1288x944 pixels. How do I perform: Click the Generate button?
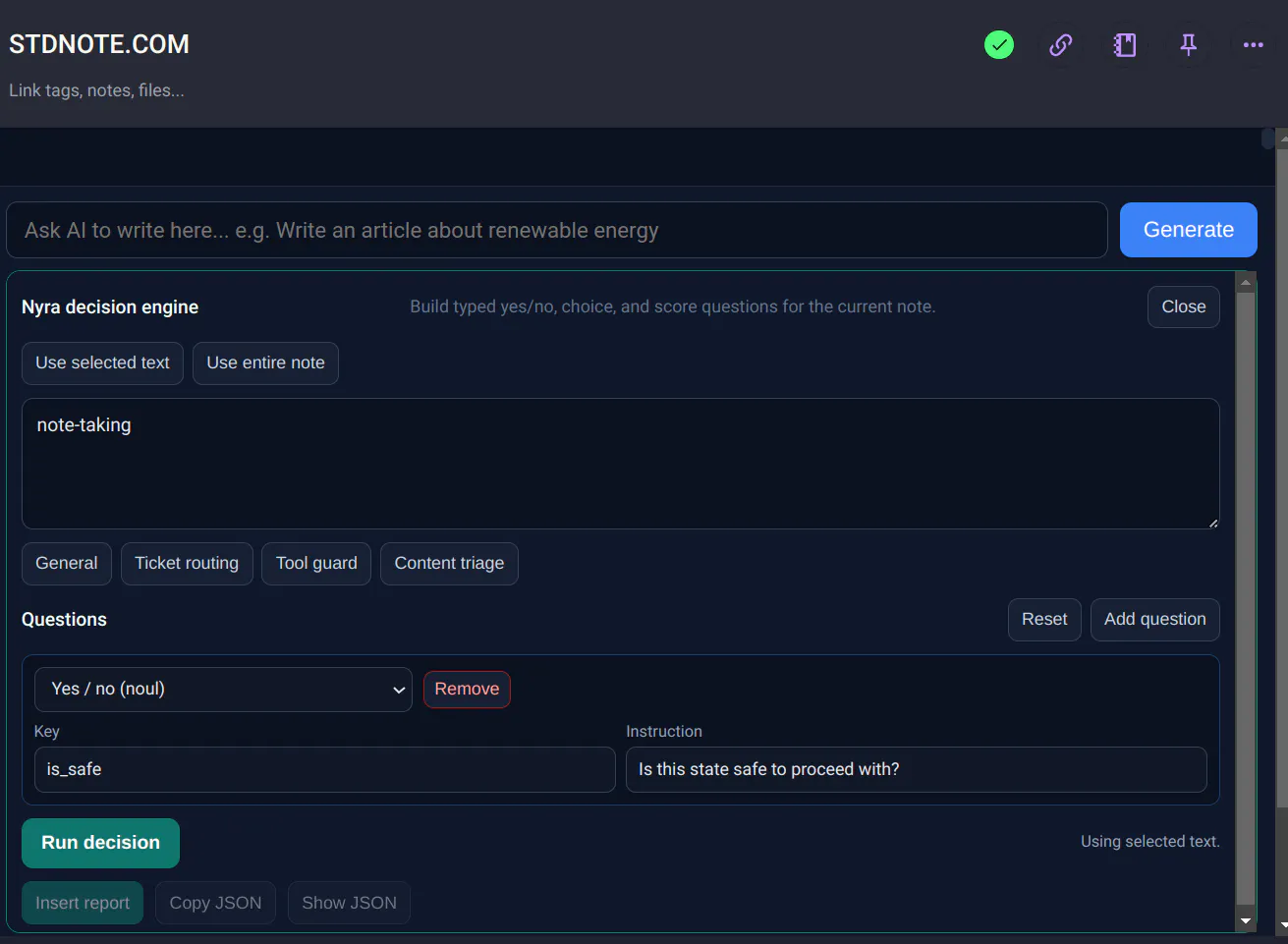coord(1189,230)
